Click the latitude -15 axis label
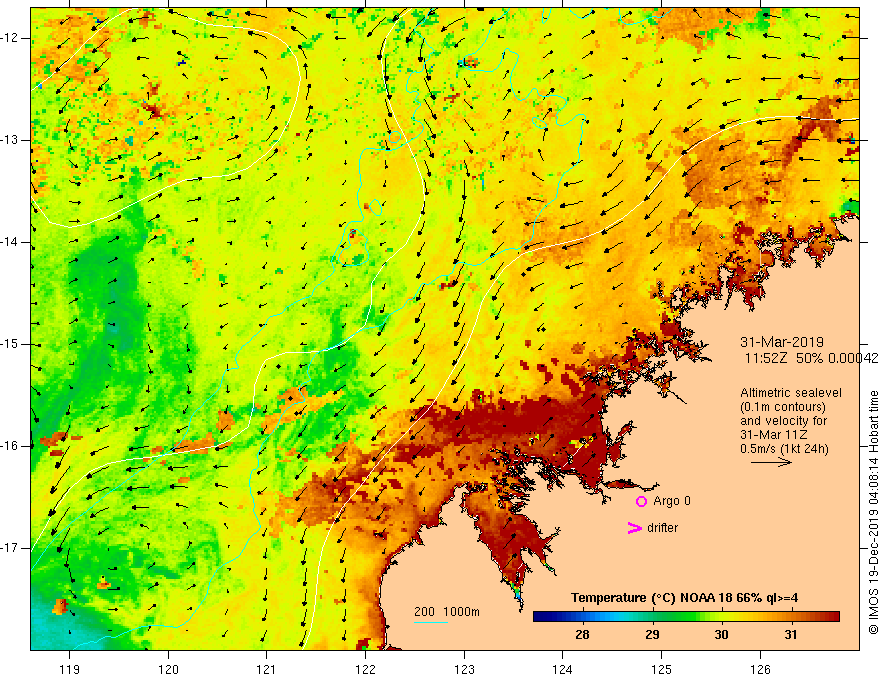 (x=10, y=344)
